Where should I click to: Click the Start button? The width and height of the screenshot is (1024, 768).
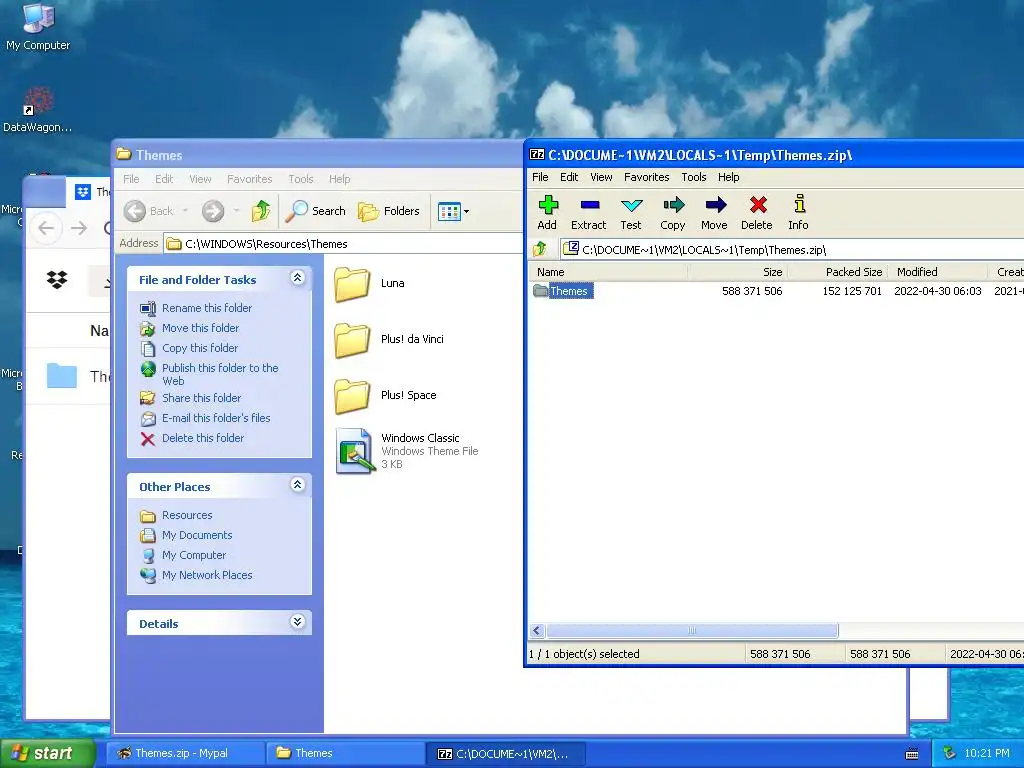click(48, 753)
